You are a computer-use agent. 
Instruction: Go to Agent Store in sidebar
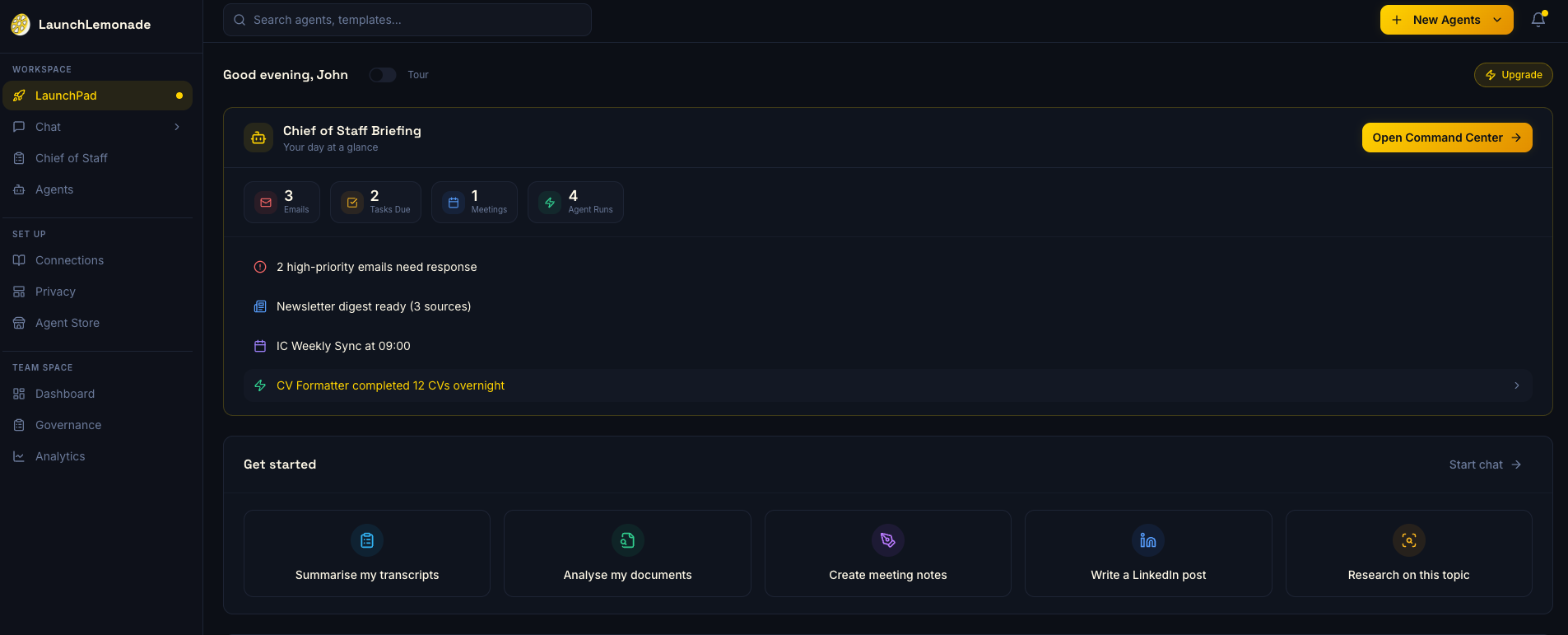pyautogui.click(x=67, y=323)
